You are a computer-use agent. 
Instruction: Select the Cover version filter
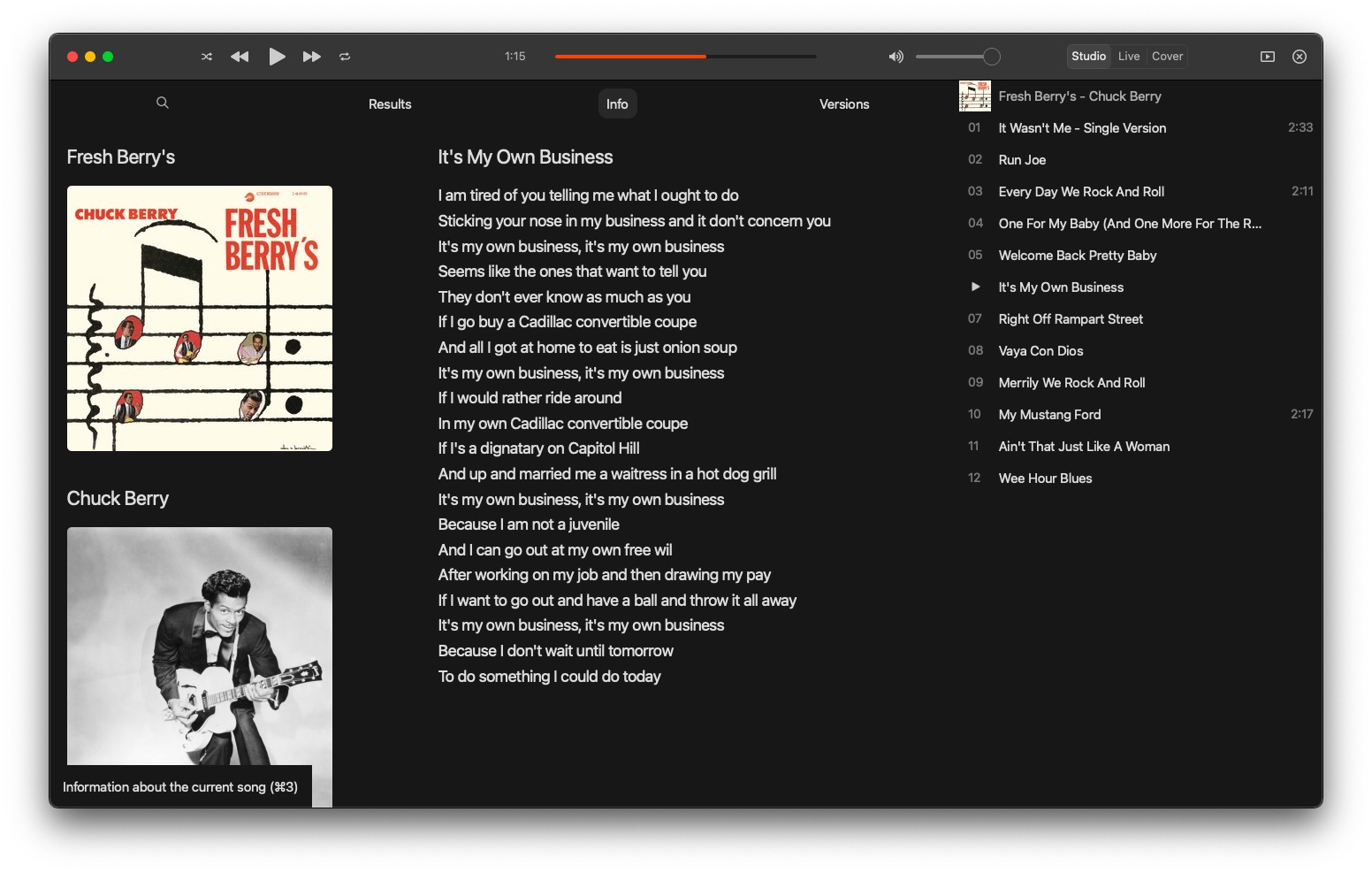(x=1167, y=56)
